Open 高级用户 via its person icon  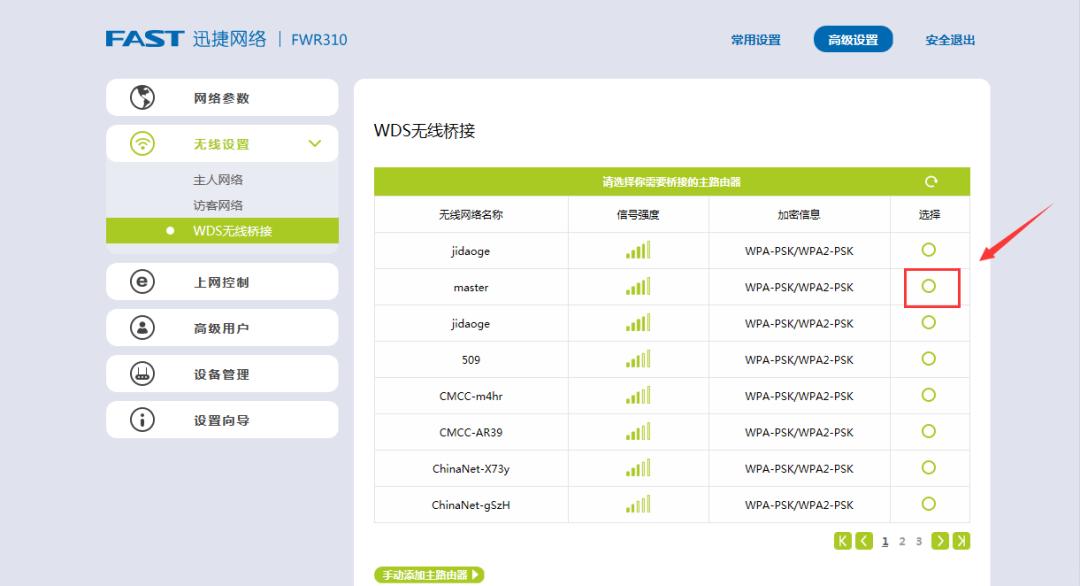pos(143,327)
